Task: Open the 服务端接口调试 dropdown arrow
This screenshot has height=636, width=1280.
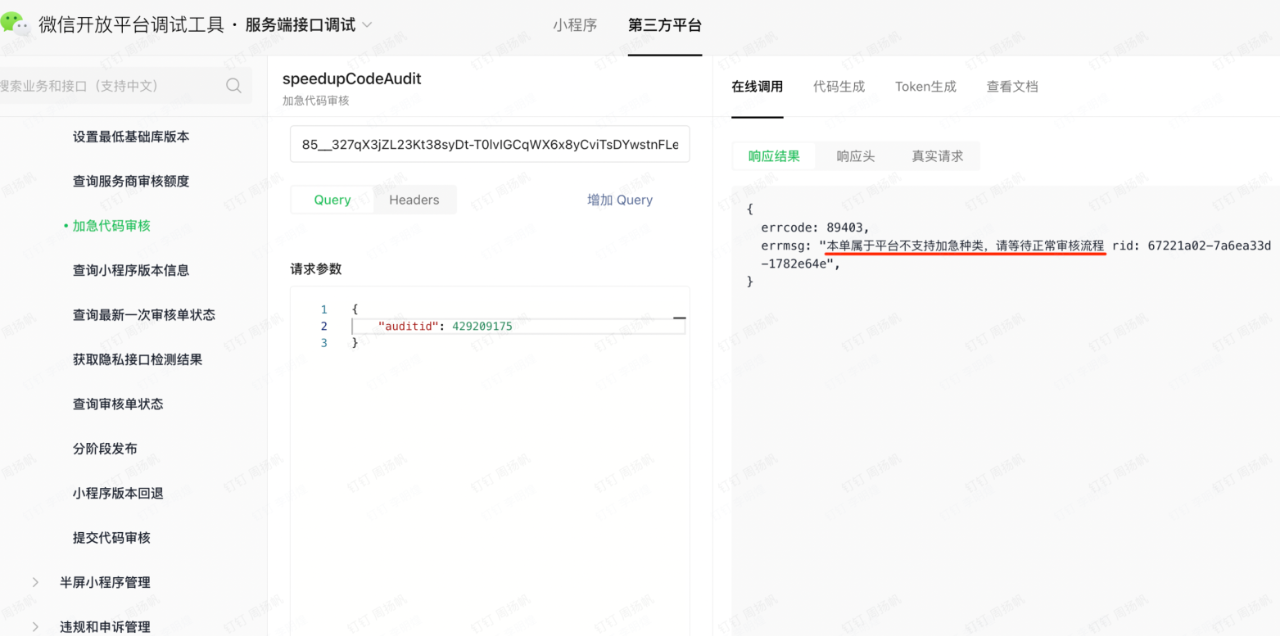Action: (367, 25)
